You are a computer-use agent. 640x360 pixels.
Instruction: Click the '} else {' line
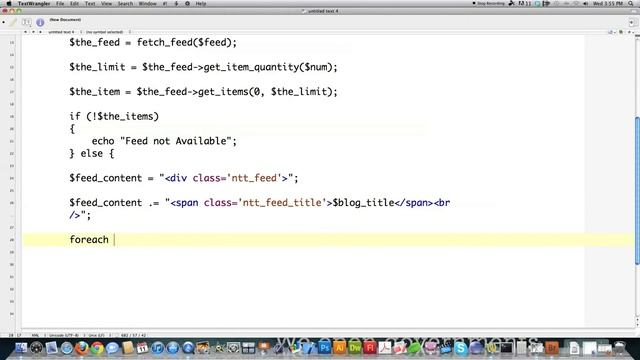91,153
